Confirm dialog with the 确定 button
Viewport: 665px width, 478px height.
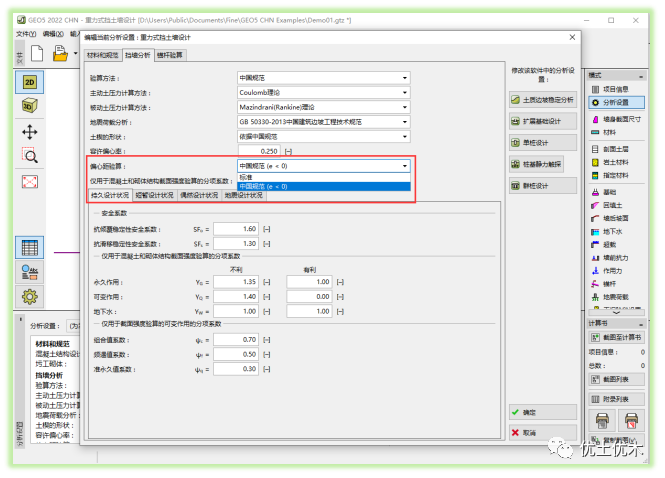(x=543, y=412)
